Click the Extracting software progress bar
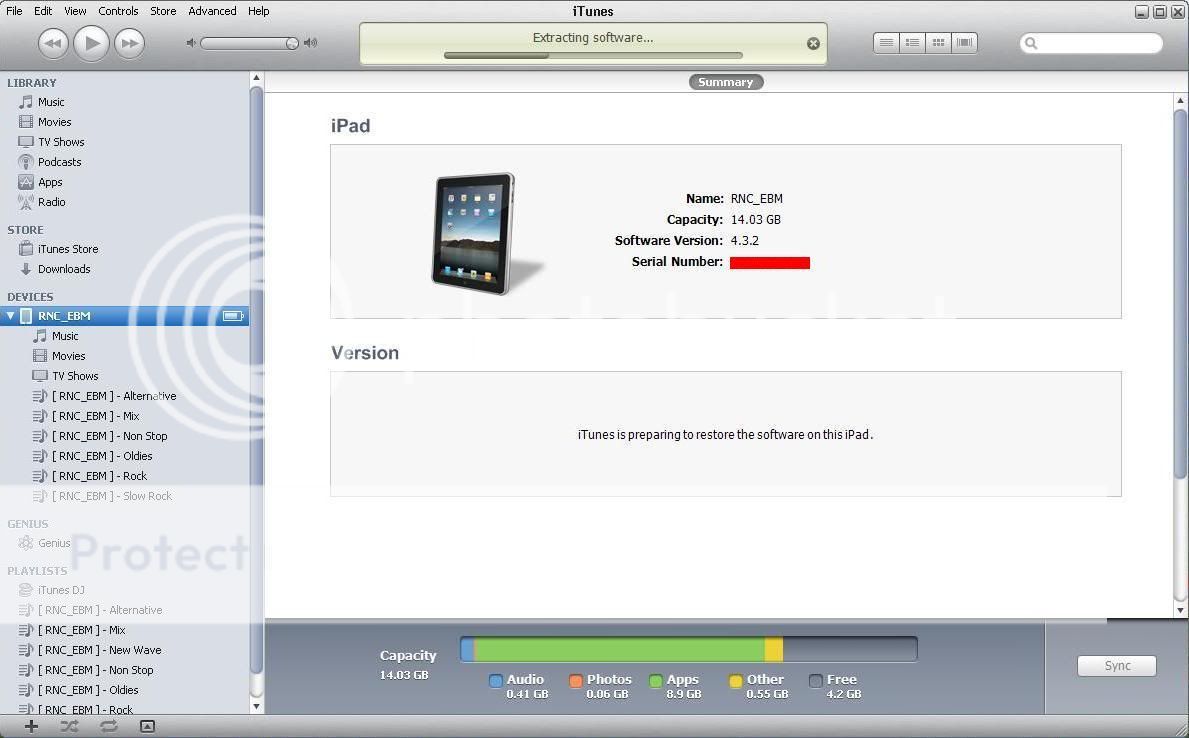Image resolution: width=1189 pixels, height=738 pixels. click(x=593, y=55)
